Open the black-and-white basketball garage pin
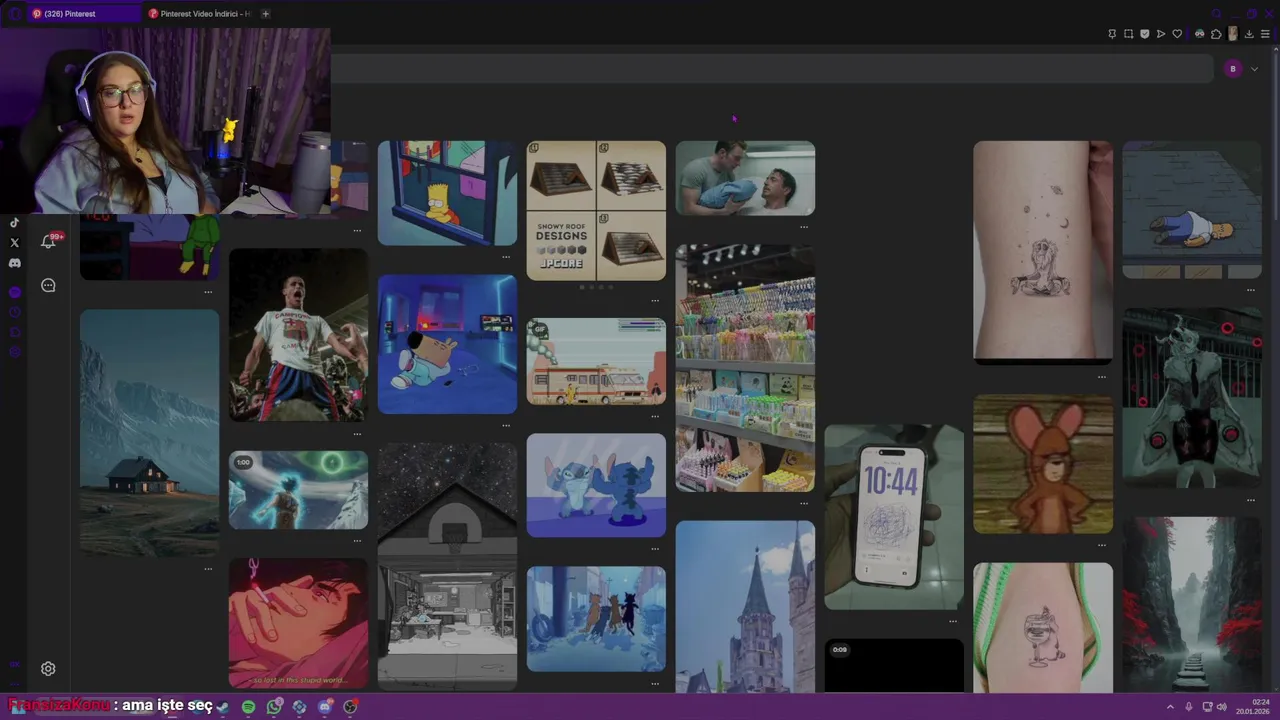The image size is (1280, 720). point(447,566)
